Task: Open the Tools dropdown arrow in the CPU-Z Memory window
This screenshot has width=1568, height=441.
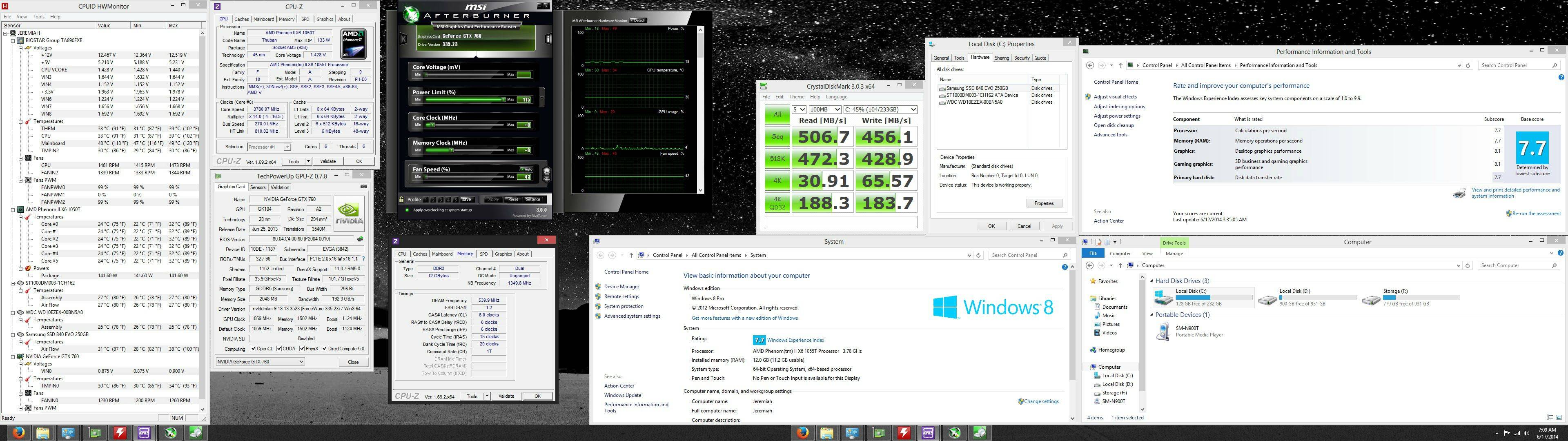Action: click(486, 396)
